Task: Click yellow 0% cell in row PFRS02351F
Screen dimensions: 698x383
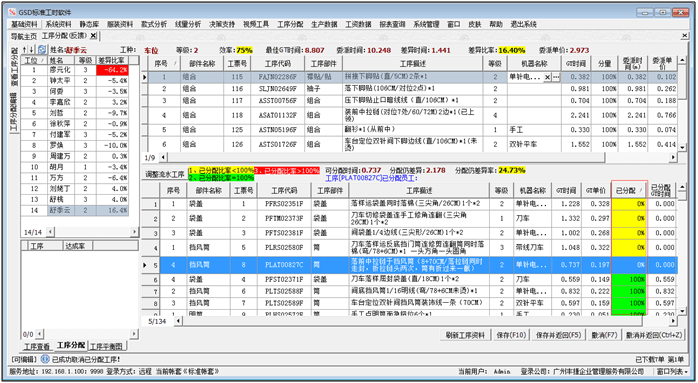Action: 629,204
